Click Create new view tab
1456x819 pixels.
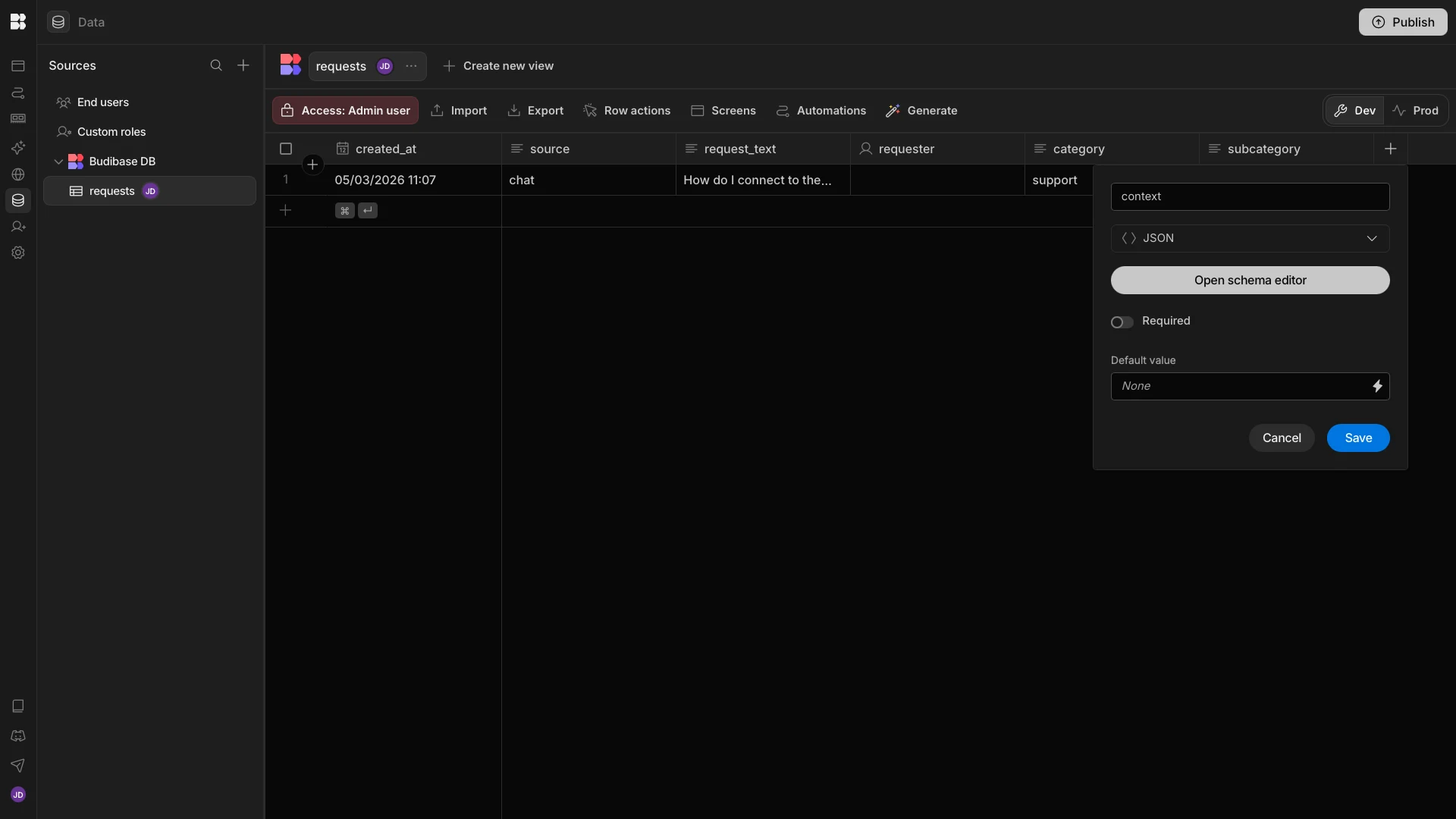coord(498,67)
